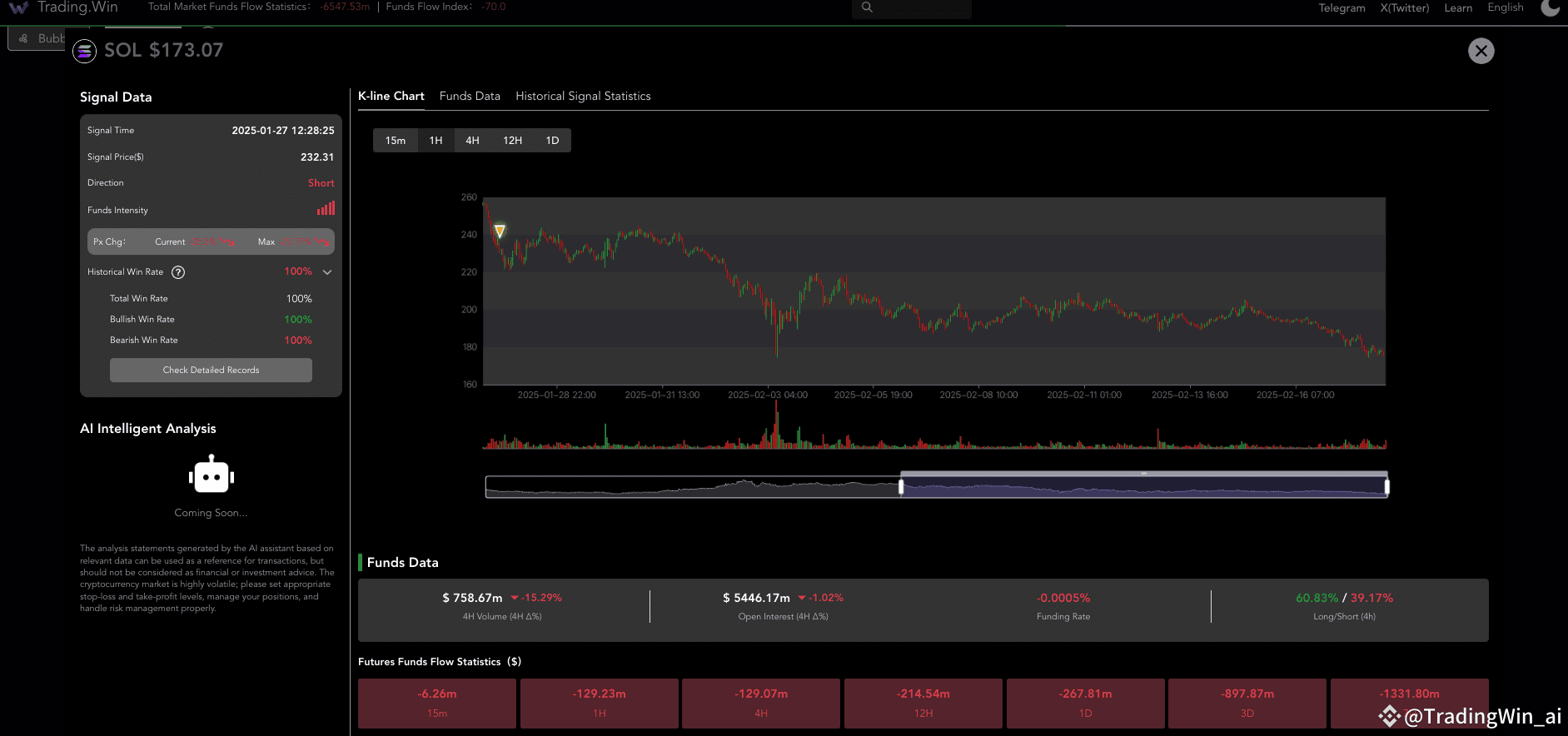Click the AI robot icon
1568x736 pixels.
[x=212, y=475]
